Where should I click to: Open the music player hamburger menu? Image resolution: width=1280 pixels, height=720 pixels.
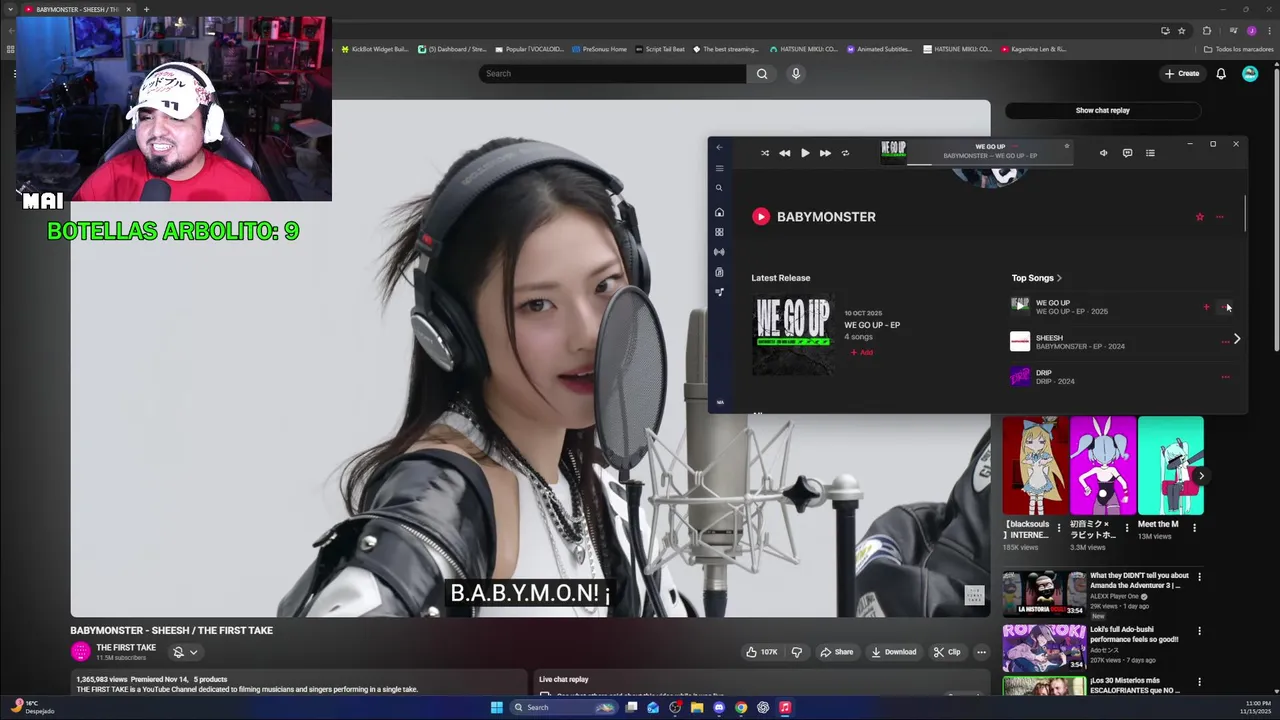point(719,168)
